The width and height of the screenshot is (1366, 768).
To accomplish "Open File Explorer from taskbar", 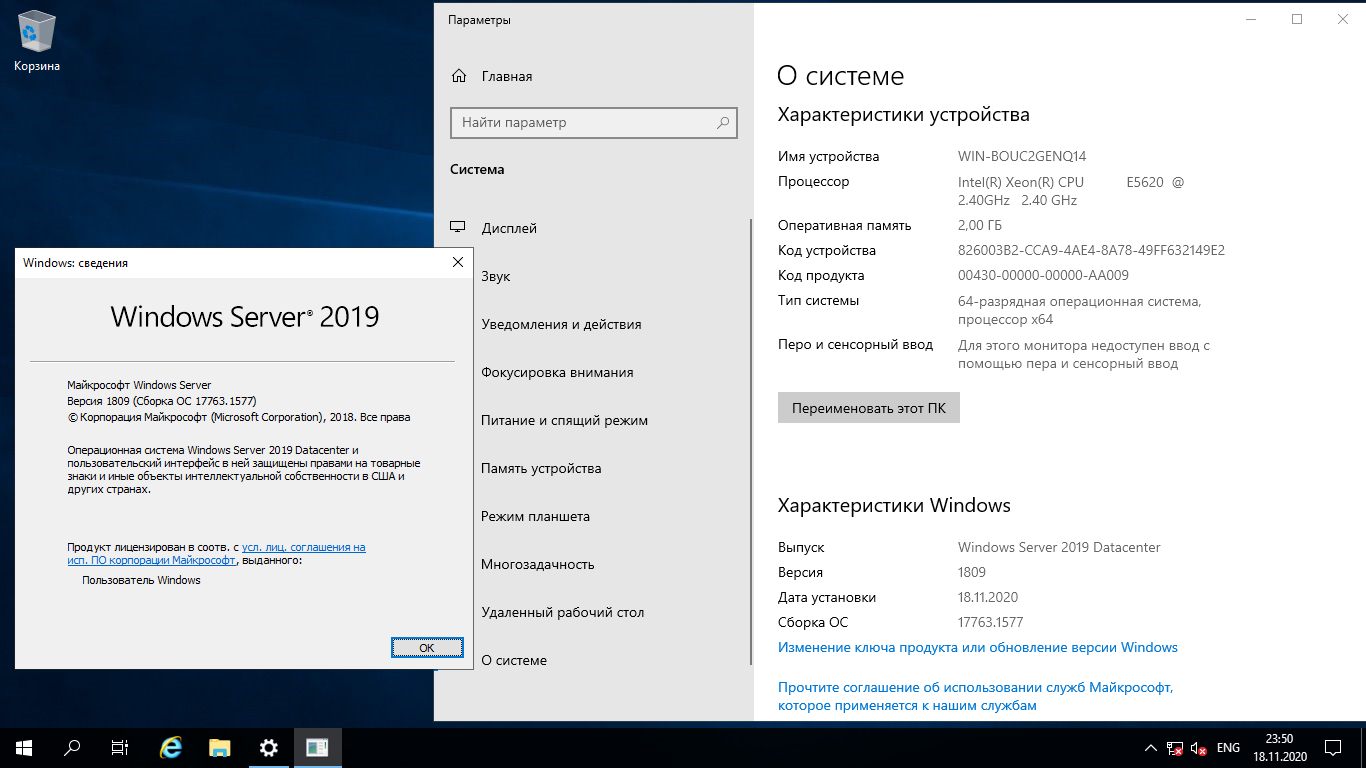I will pos(220,747).
